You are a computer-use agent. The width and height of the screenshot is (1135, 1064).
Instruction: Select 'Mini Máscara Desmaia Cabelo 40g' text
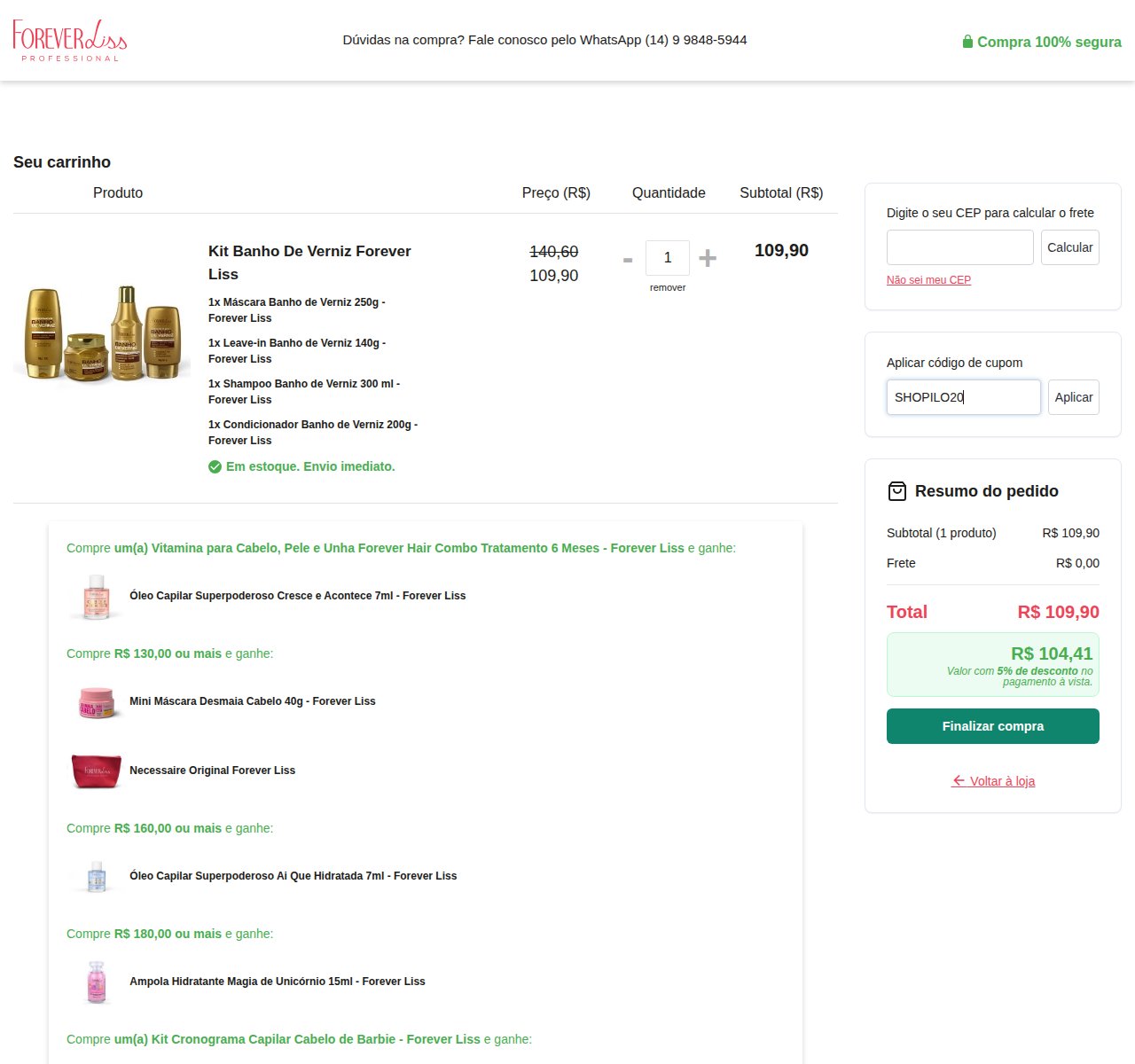253,701
